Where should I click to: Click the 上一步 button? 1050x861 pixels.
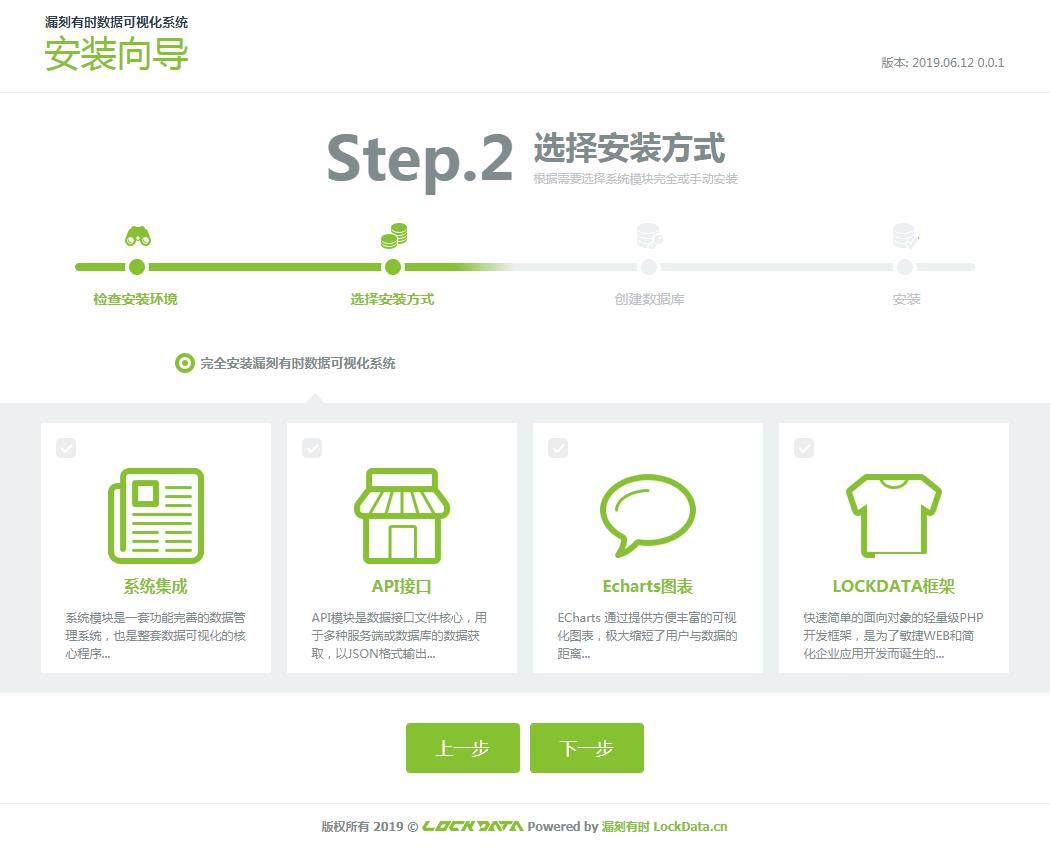pos(463,748)
